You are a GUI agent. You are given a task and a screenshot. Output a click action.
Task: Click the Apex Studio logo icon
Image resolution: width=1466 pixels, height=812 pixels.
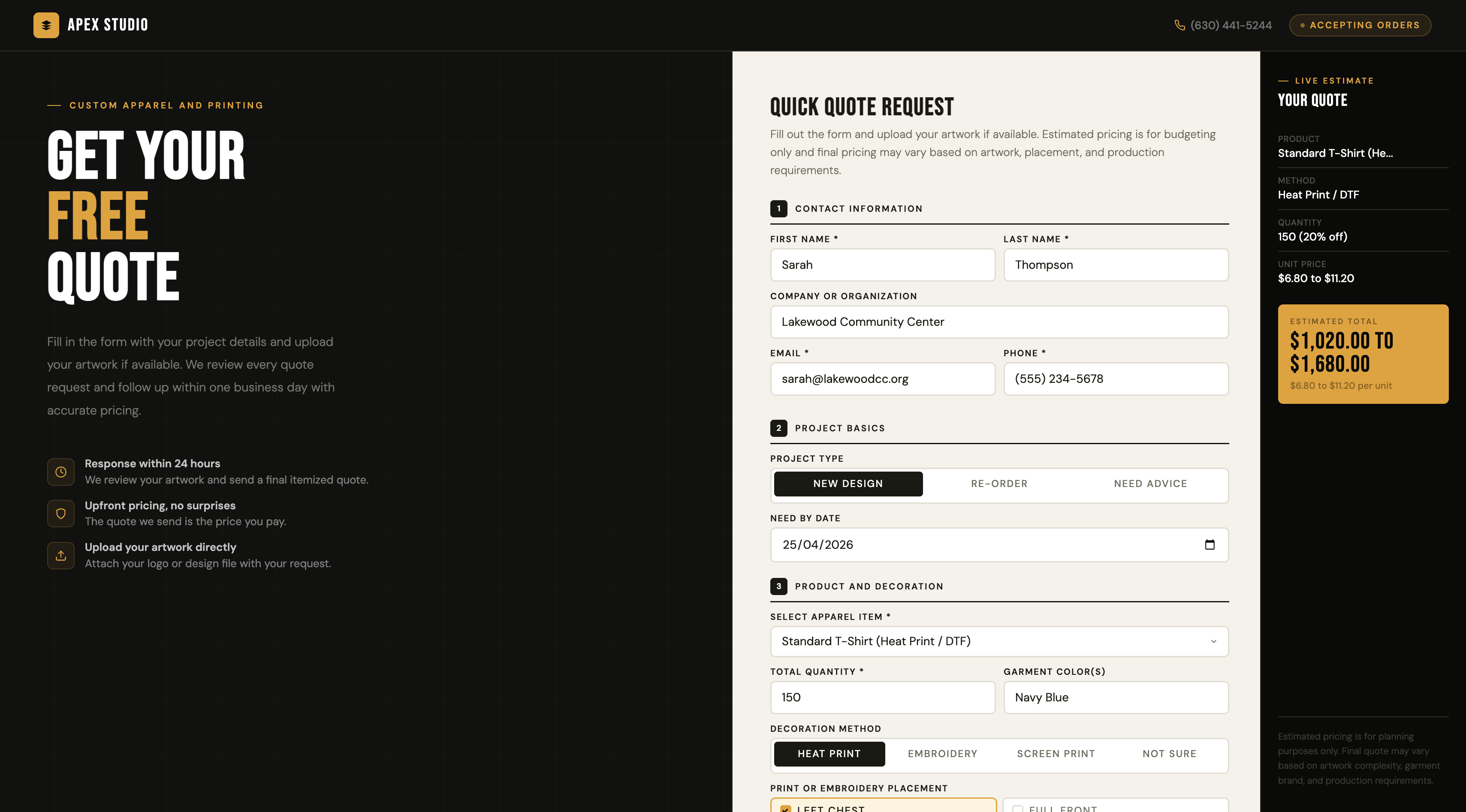click(46, 25)
